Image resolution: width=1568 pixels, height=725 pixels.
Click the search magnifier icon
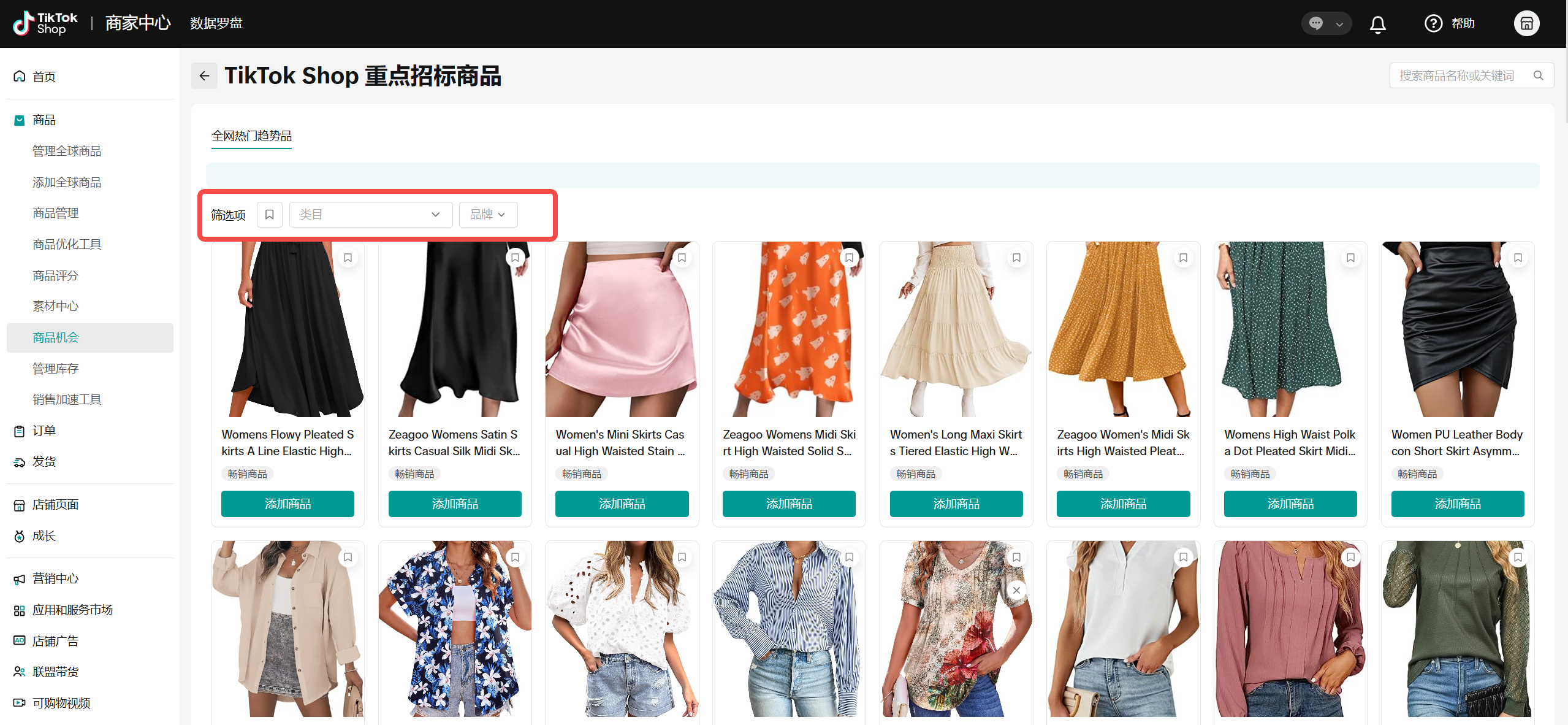click(1539, 75)
